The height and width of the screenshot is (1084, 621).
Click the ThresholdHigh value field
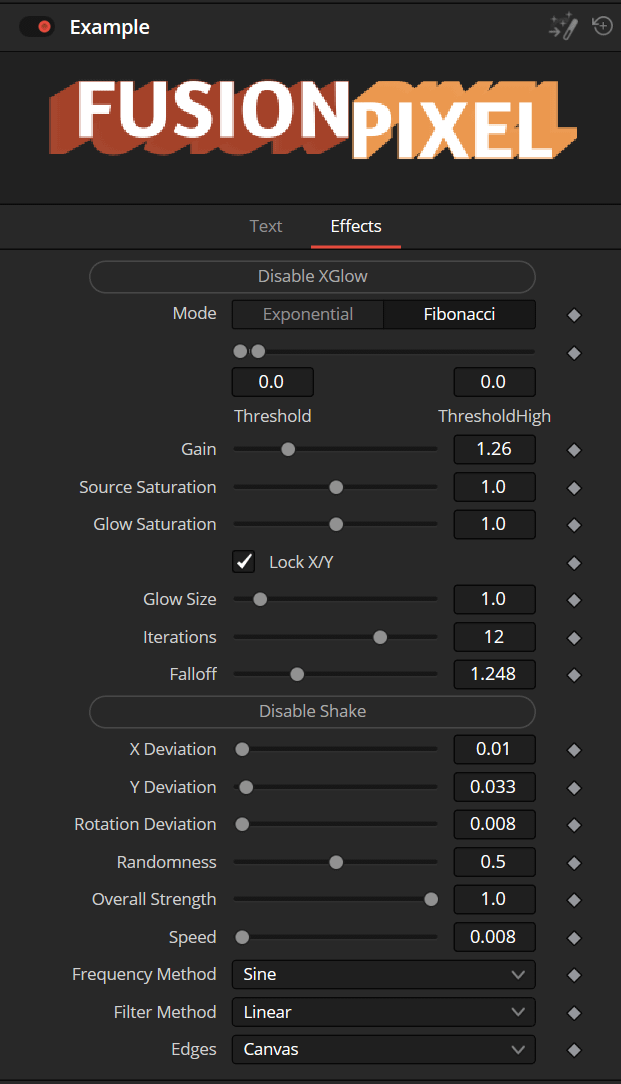click(494, 382)
